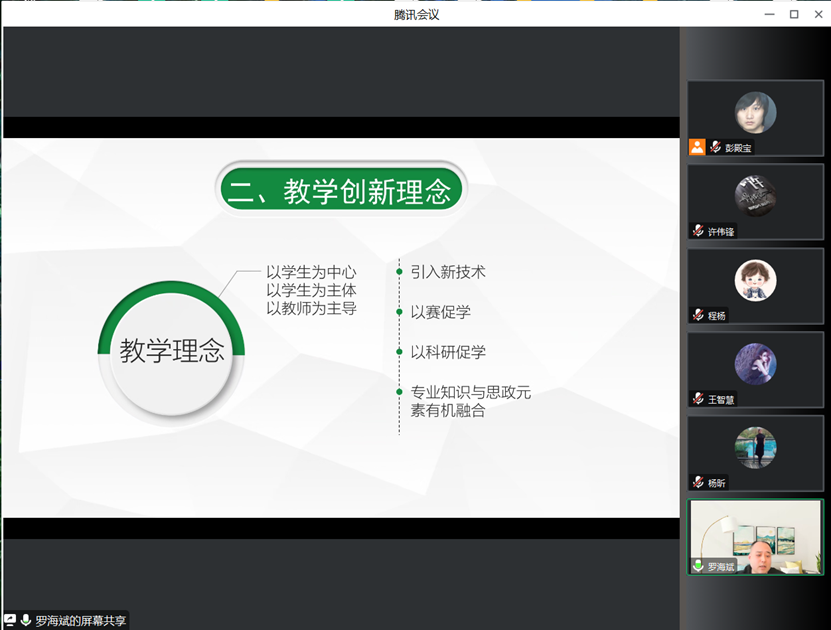
Task: Click the muted microphone icon beside 王智慧
Action: 698,398
